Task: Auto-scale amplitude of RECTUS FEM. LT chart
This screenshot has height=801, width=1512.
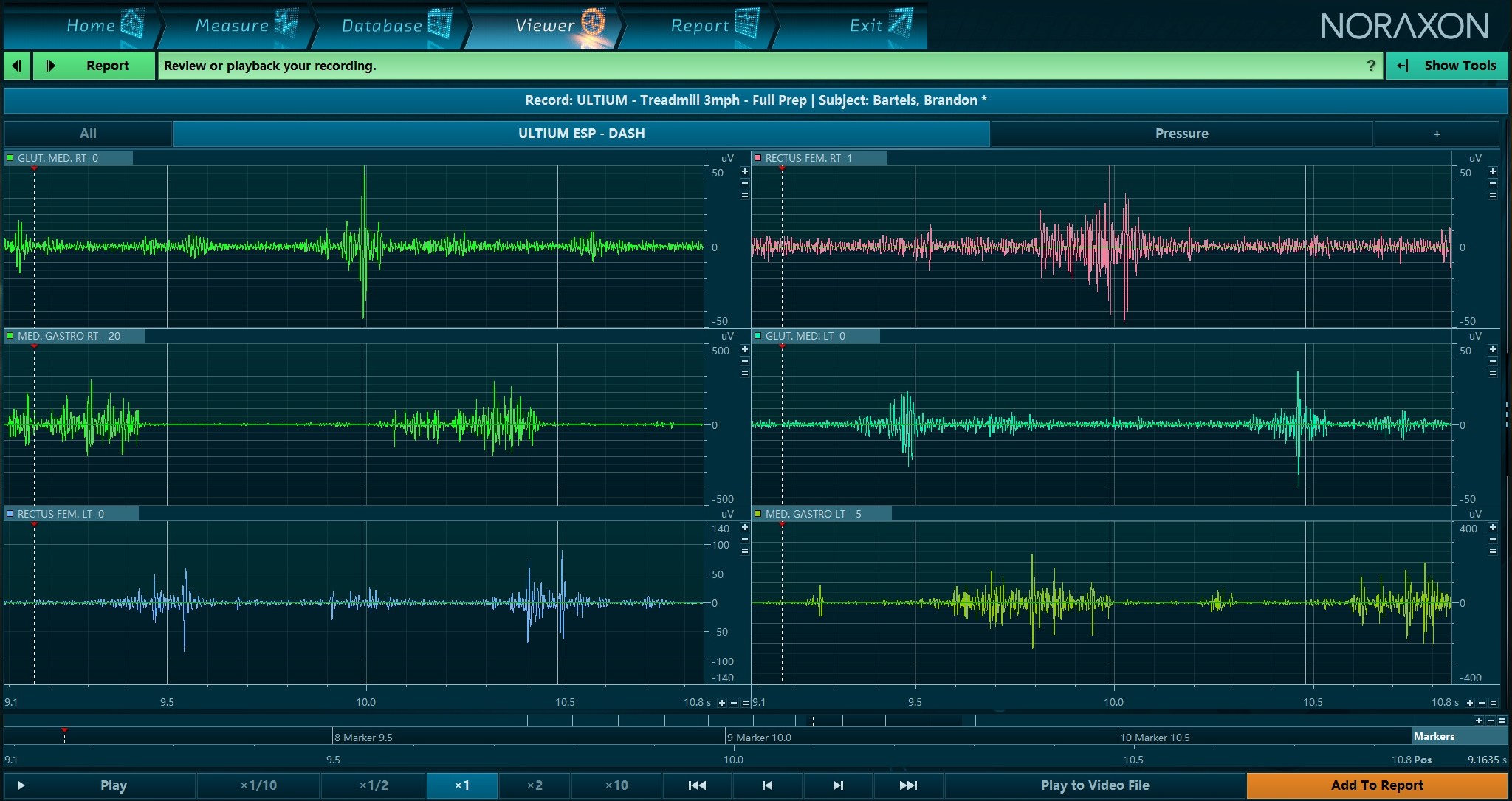Action: click(x=745, y=551)
